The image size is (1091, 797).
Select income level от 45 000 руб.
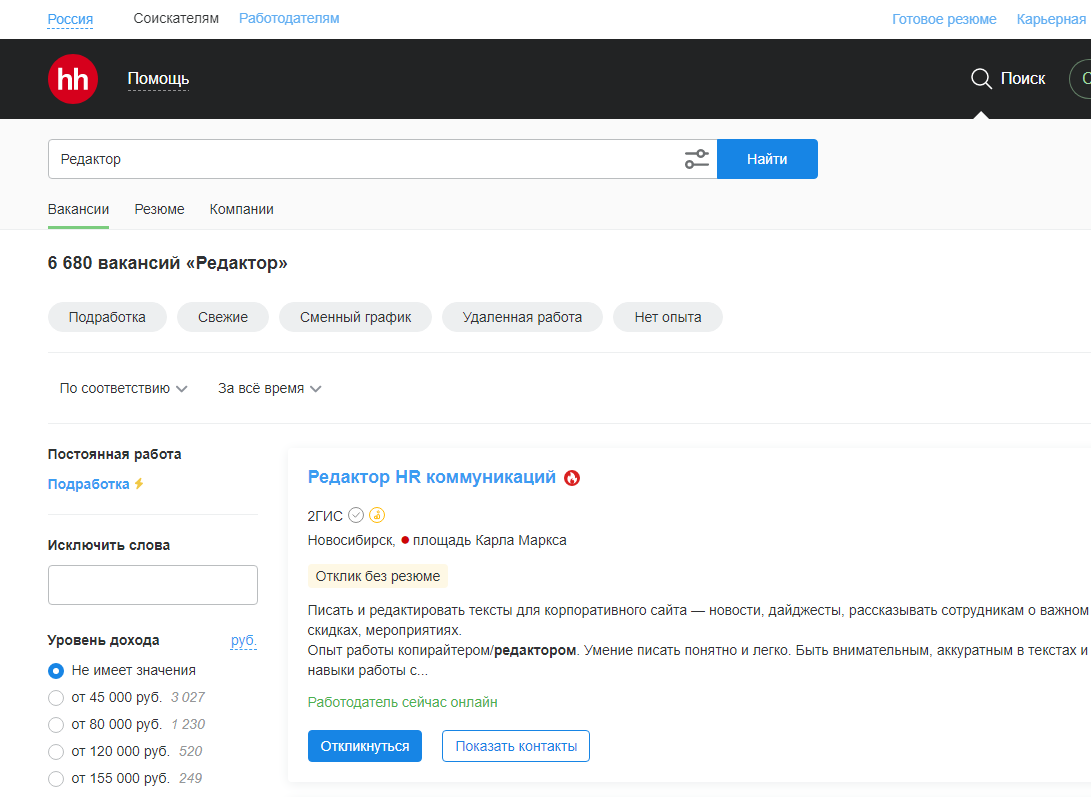click(x=56, y=697)
